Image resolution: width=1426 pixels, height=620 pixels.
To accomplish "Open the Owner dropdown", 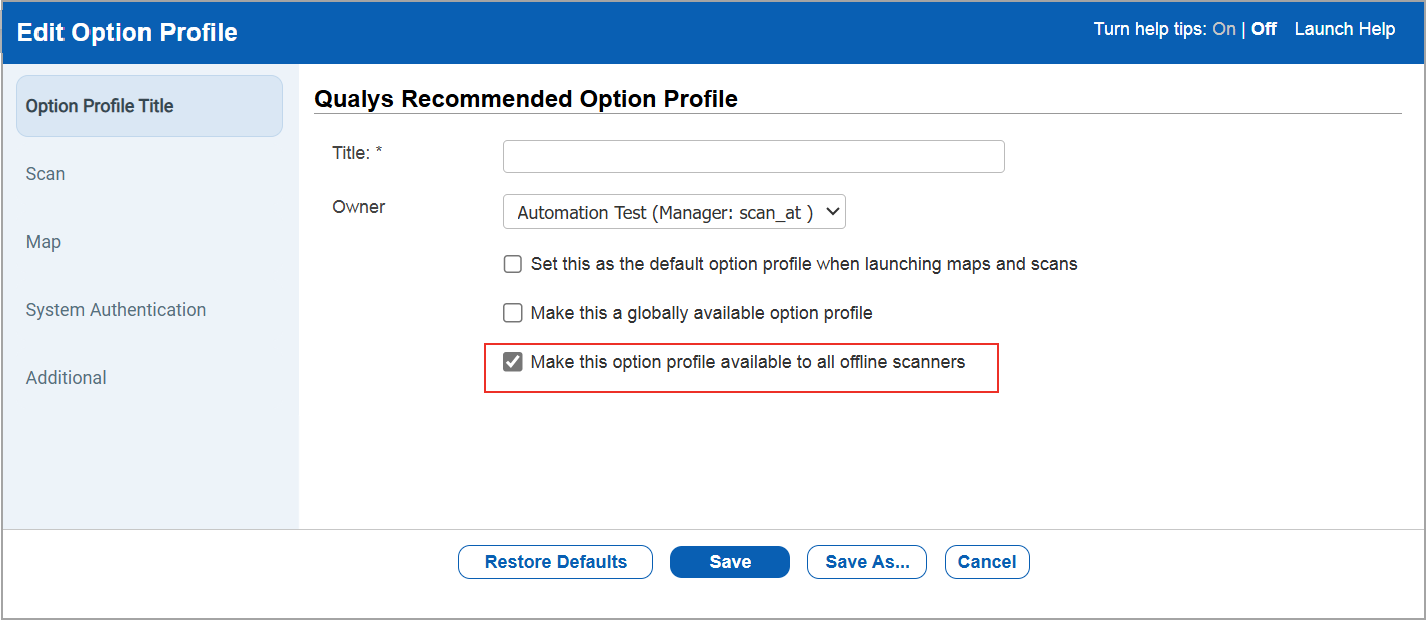I will [x=673, y=211].
